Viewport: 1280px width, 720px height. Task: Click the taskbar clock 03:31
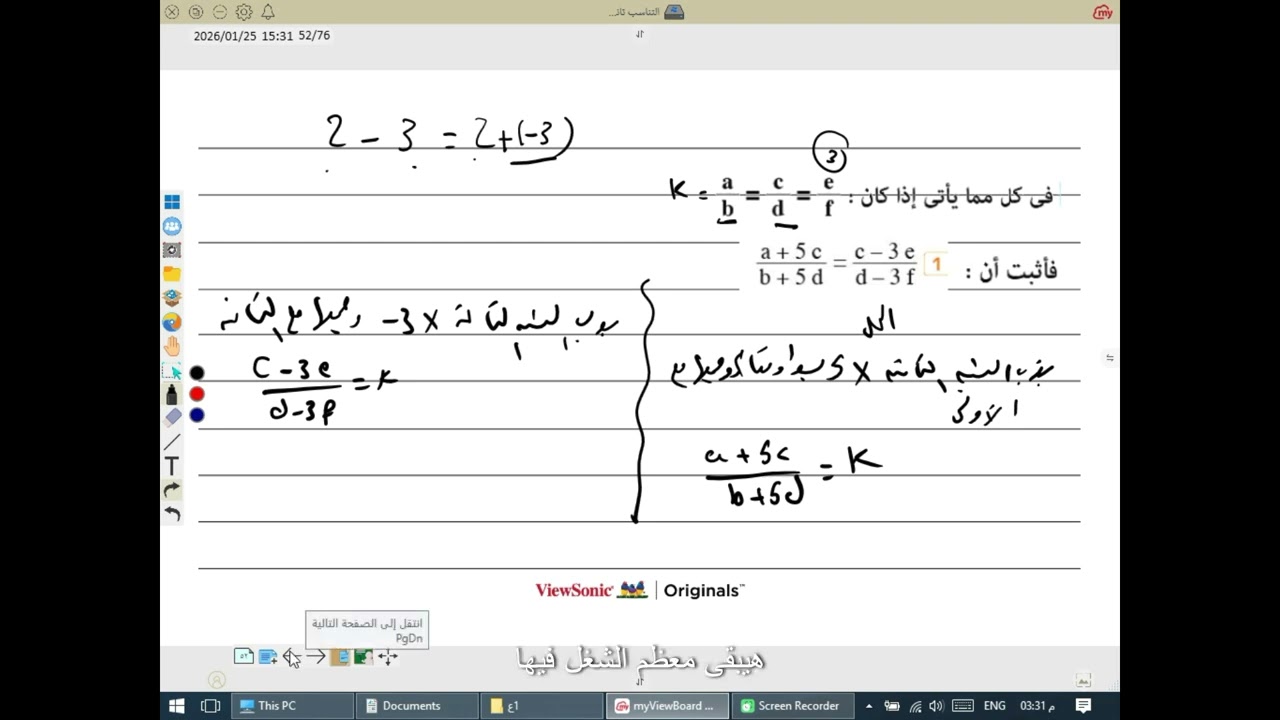pos(1036,705)
